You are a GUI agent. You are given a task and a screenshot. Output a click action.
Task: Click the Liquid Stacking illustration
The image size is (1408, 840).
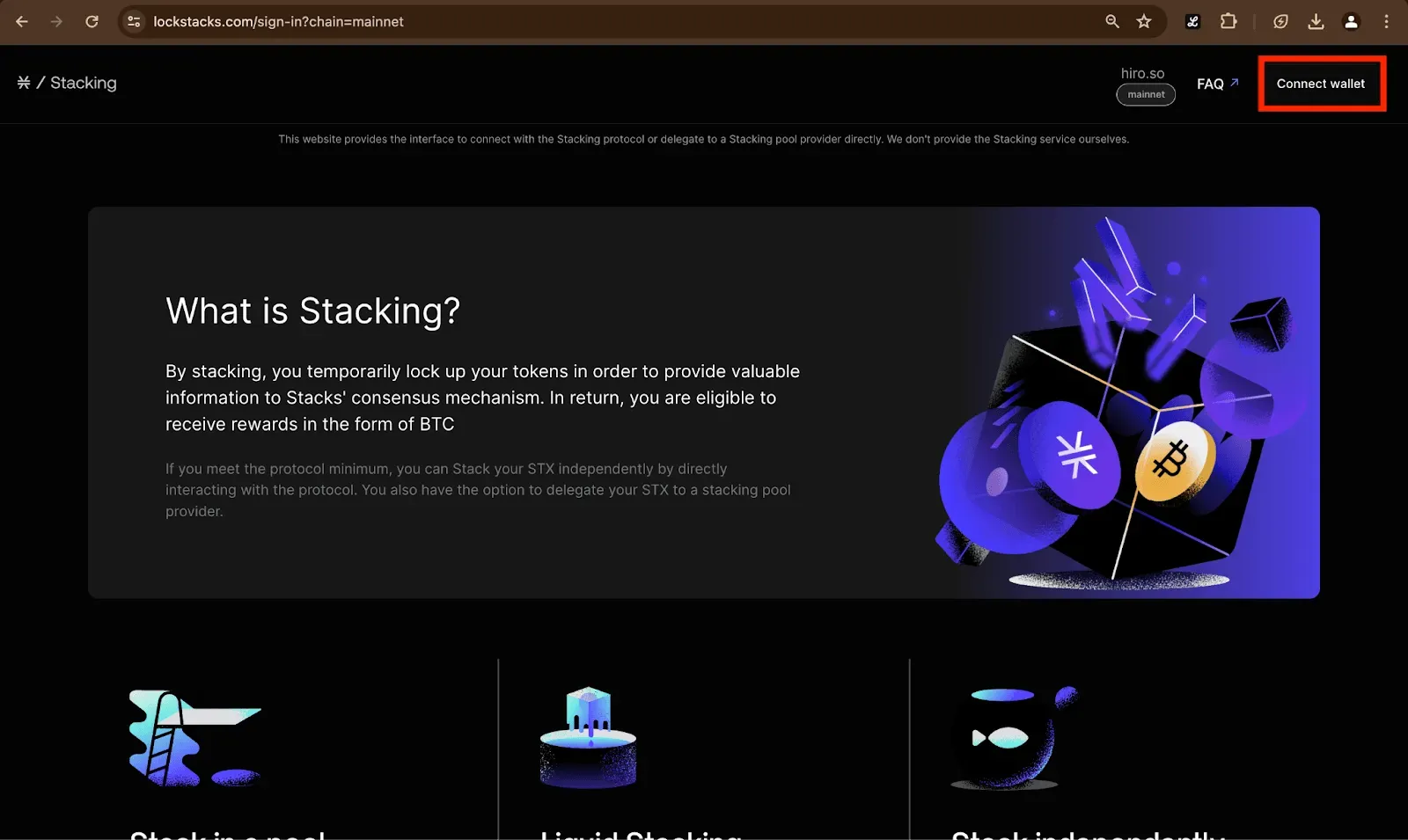588,737
